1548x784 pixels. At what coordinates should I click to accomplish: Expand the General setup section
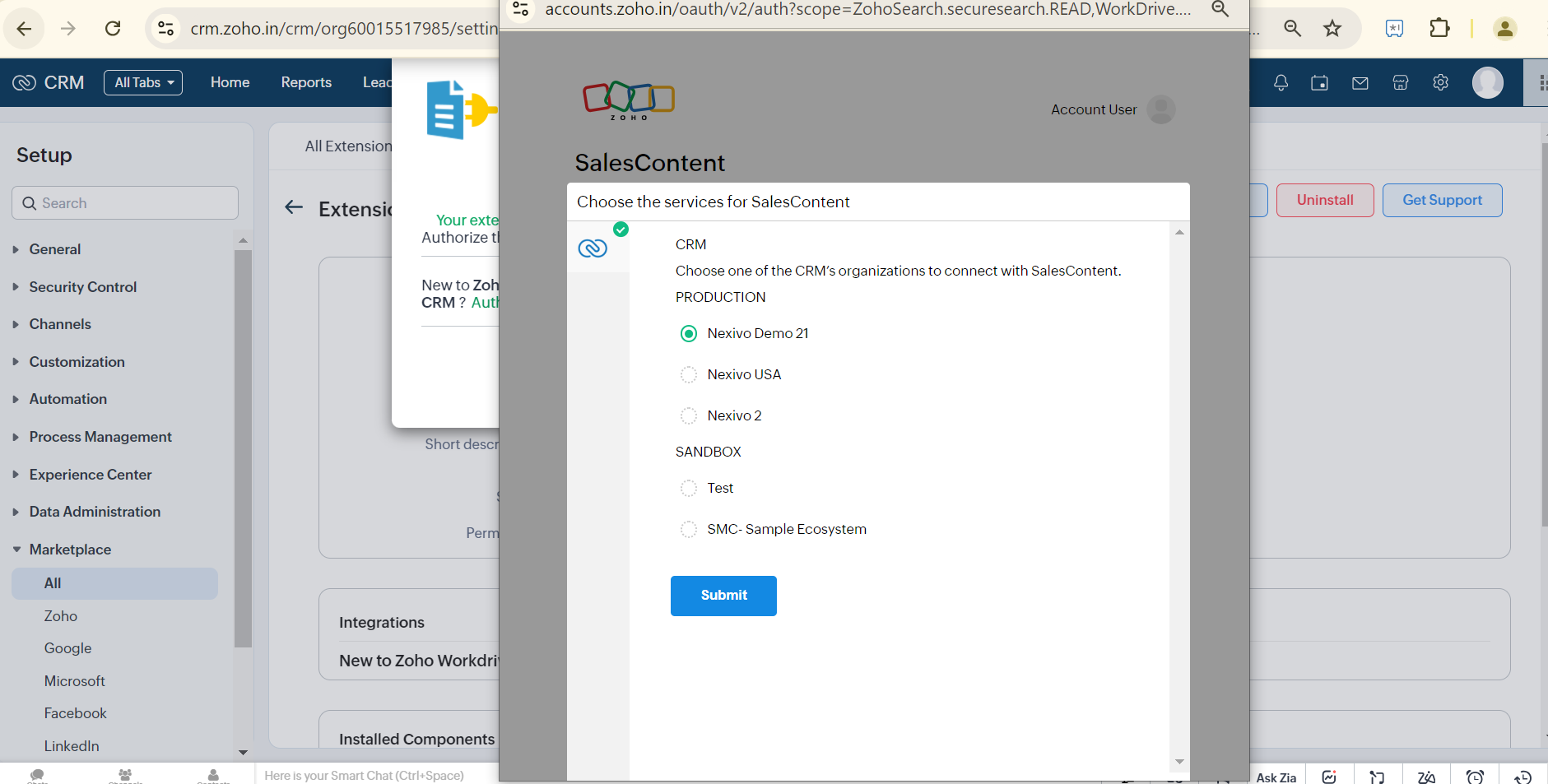pyautogui.click(x=54, y=249)
